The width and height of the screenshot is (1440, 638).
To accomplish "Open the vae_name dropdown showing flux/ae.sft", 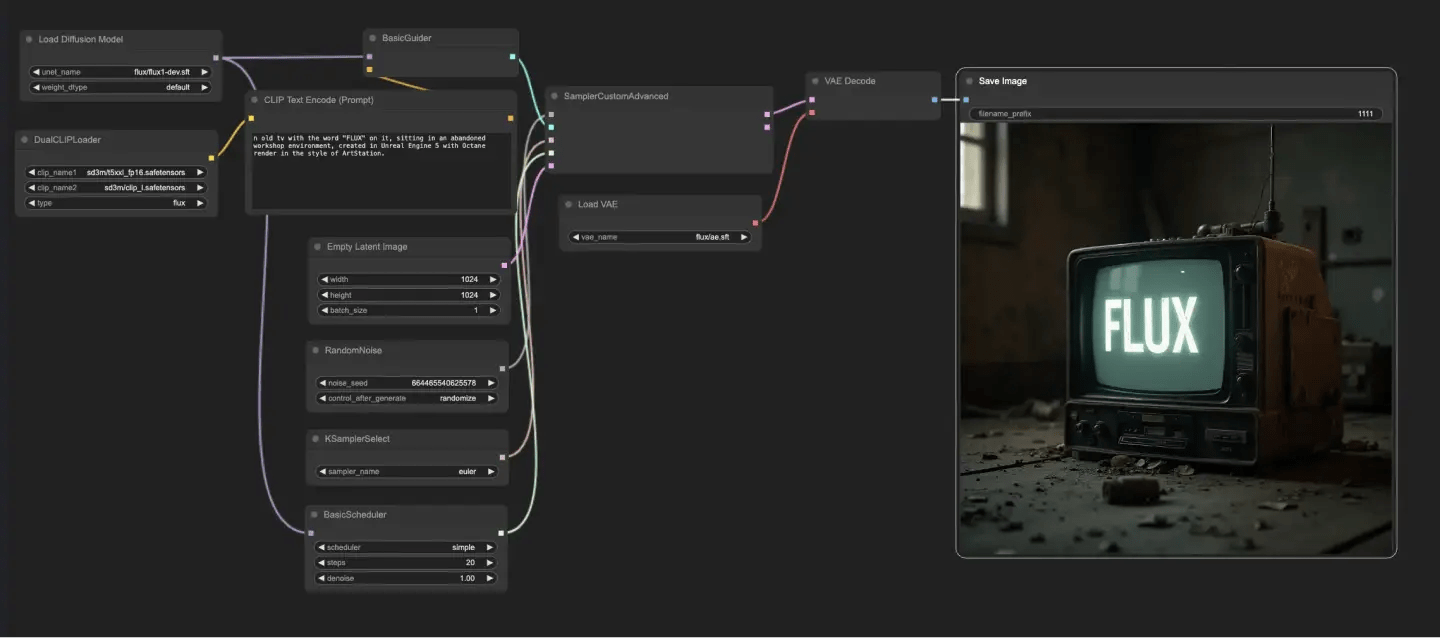I will (659, 237).
